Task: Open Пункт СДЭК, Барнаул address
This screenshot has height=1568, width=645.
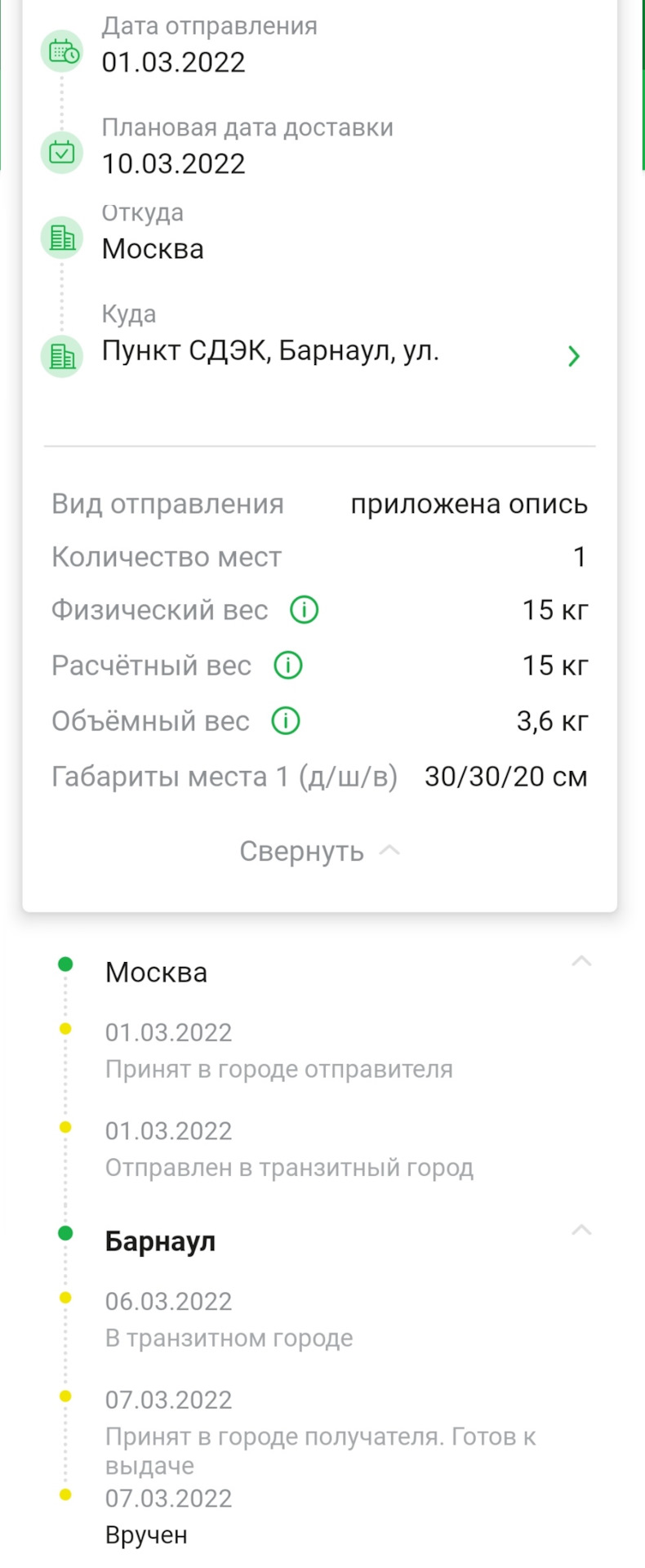Action: click(x=270, y=351)
